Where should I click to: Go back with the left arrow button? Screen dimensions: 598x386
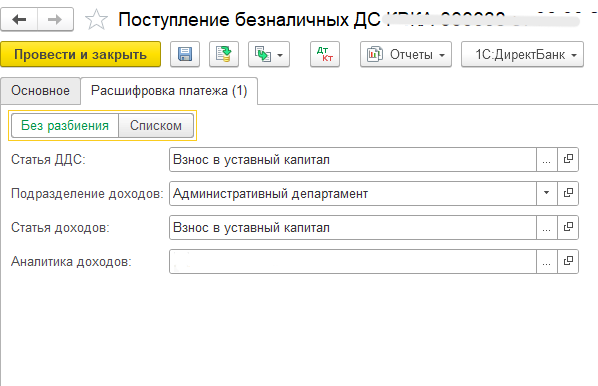(19, 19)
